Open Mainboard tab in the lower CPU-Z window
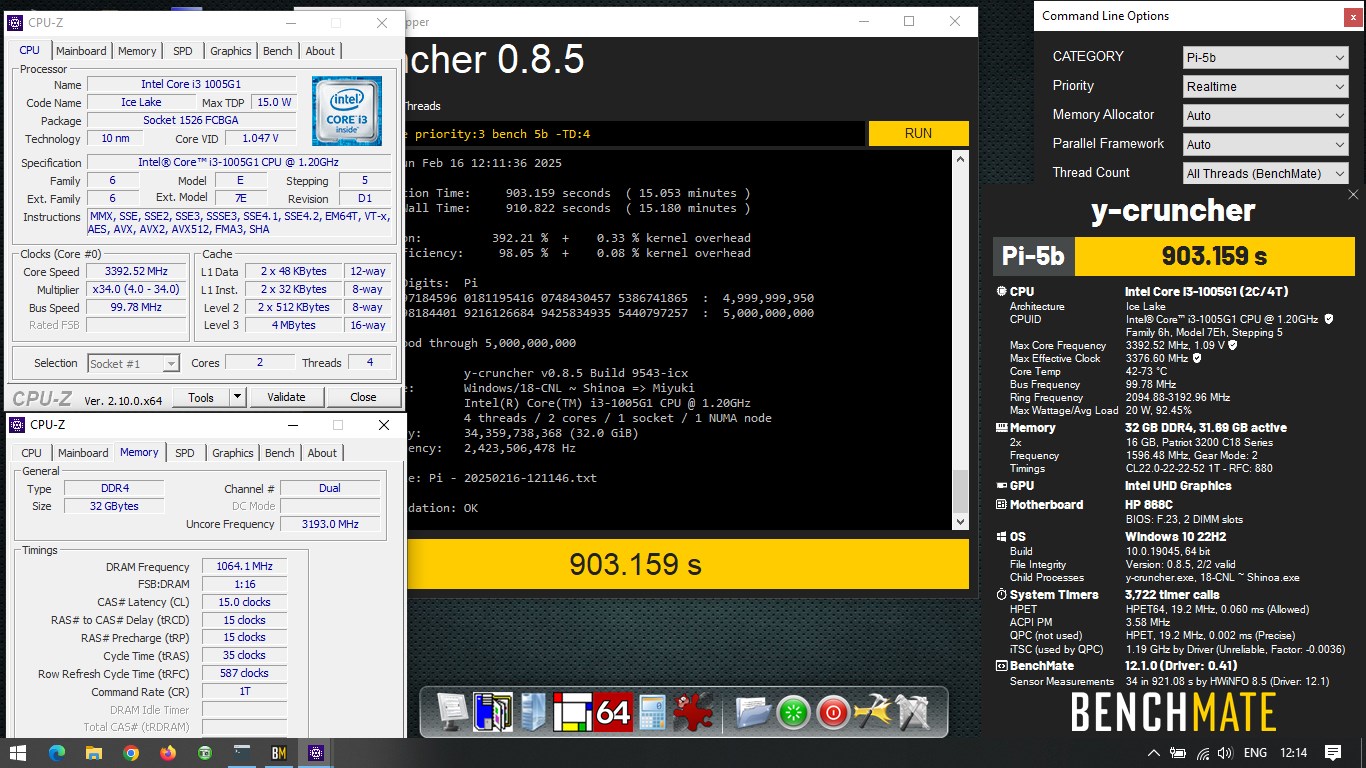Image resolution: width=1366 pixels, height=768 pixels. pos(83,453)
